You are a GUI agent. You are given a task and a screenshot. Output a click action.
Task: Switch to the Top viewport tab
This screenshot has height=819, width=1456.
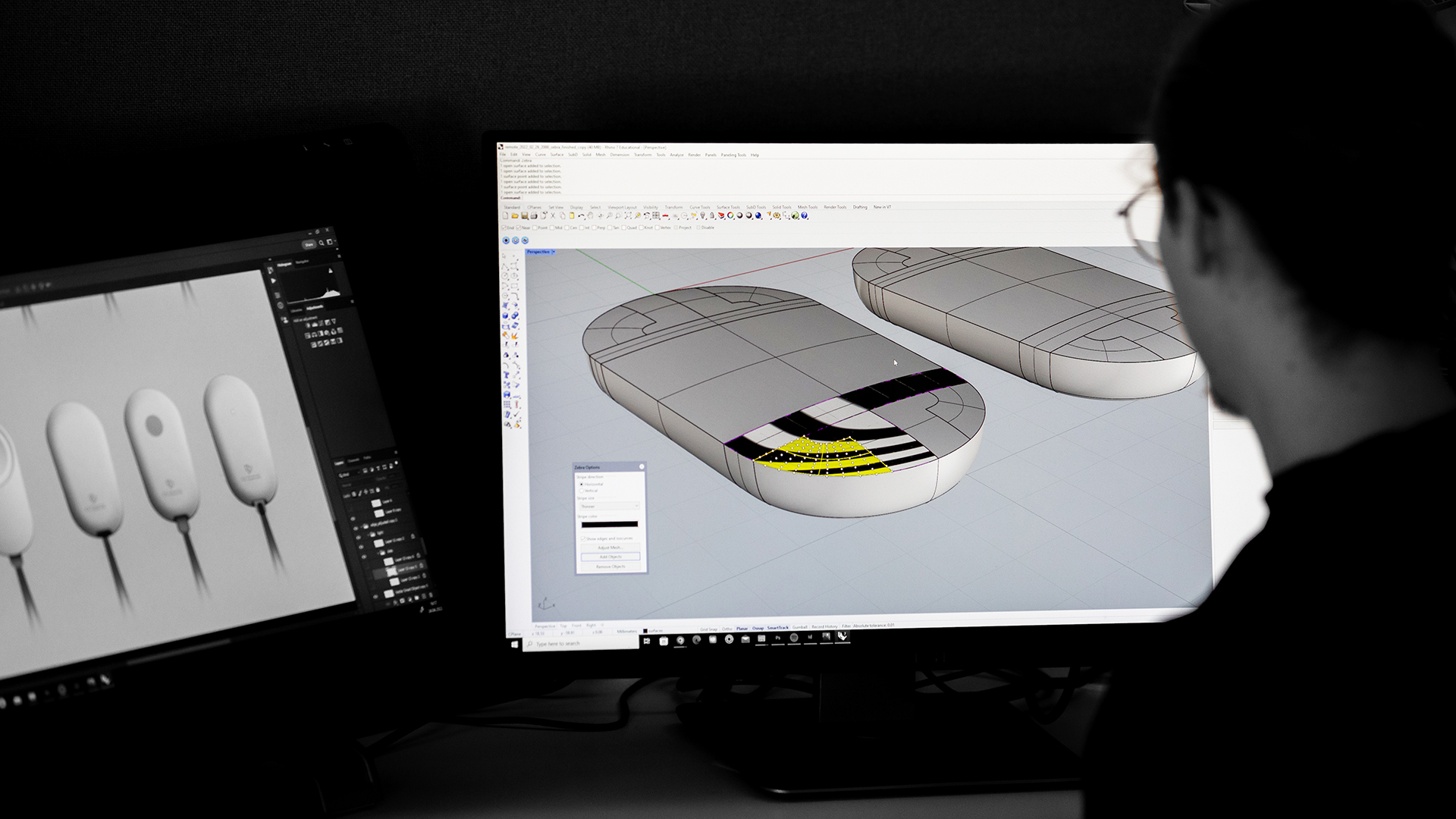pyautogui.click(x=563, y=626)
